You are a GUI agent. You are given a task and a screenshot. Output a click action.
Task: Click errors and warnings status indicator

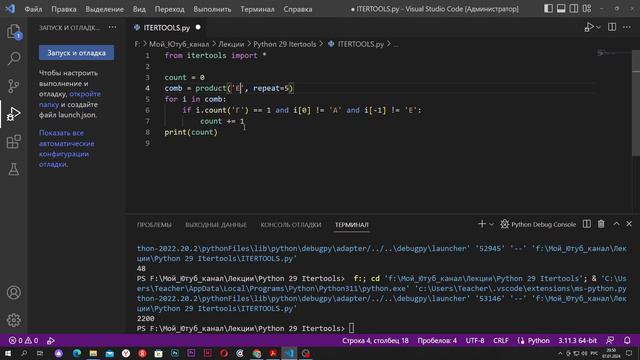point(24,340)
